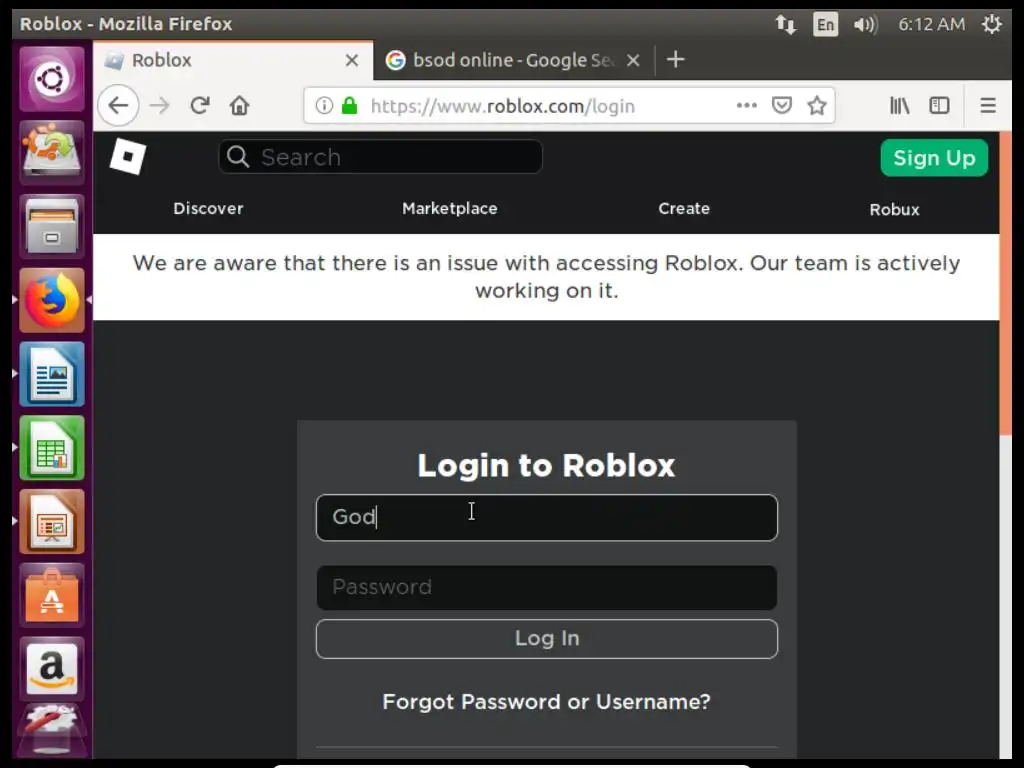
Task: Open Amazon from the launcher
Action: pyautogui.click(x=52, y=669)
